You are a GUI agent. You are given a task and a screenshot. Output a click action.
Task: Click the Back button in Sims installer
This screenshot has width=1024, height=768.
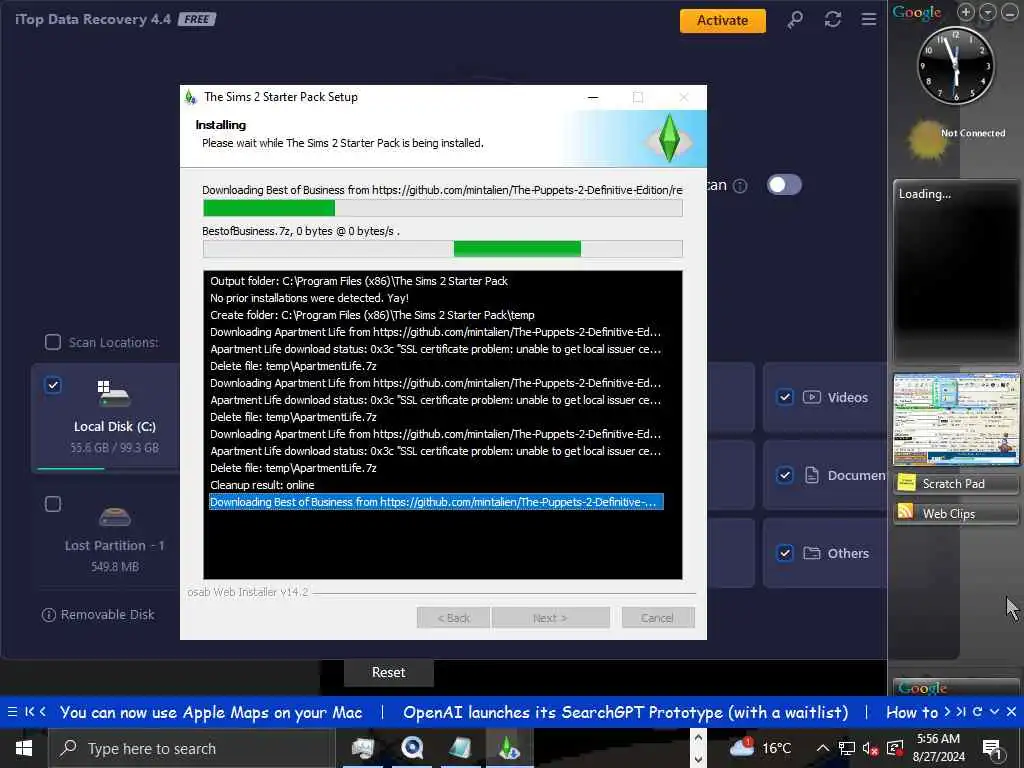pyautogui.click(x=453, y=618)
